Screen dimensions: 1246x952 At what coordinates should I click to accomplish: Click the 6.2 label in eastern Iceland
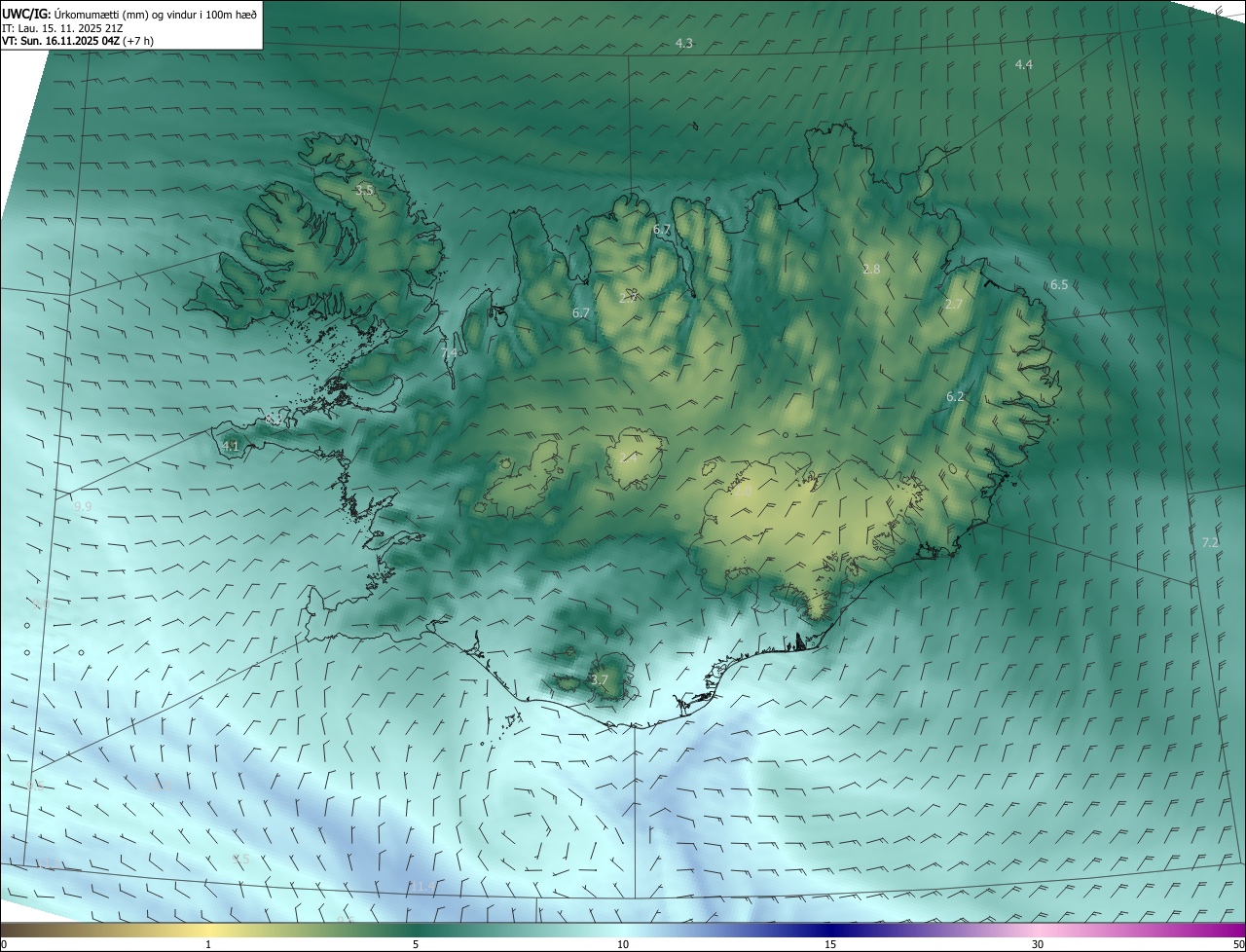955,396
